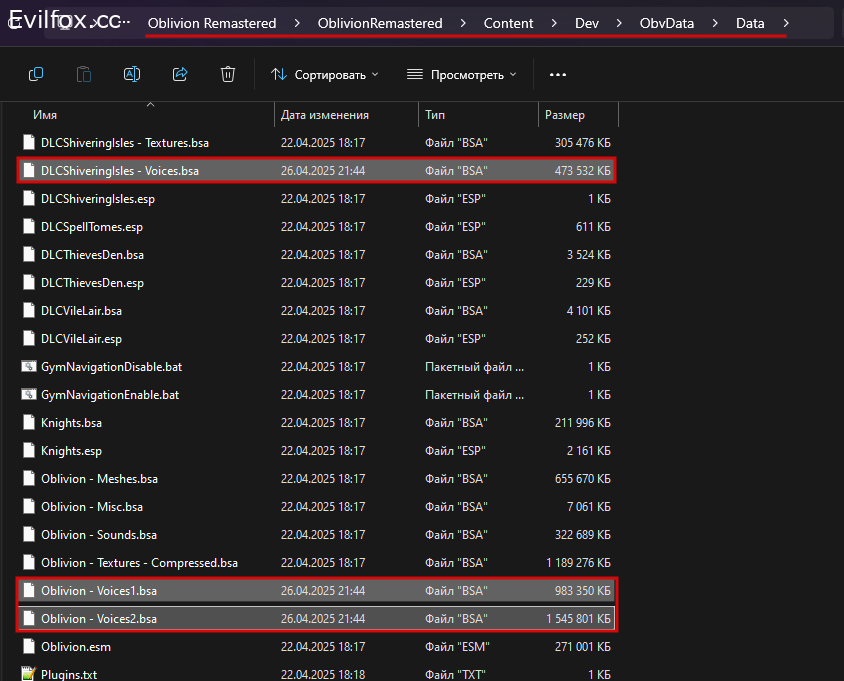844x681 pixels.
Task: Select GymNavigationEnable.bat file
Action: (x=317, y=395)
